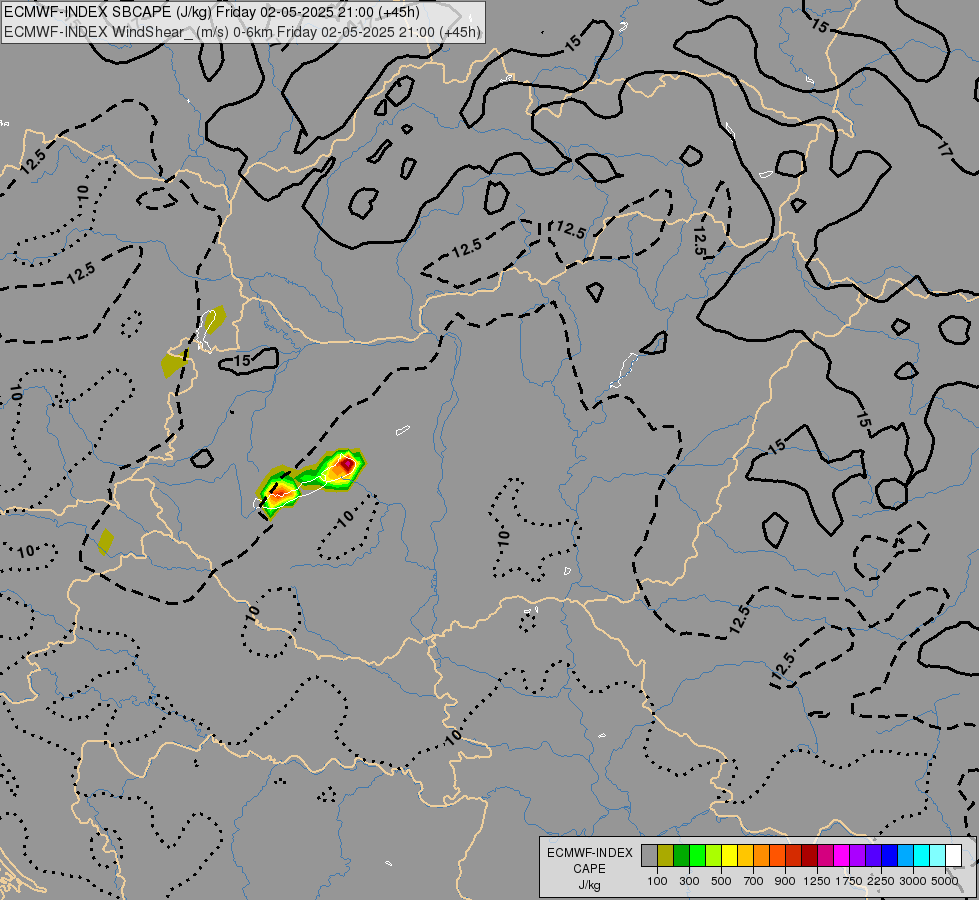Select the pale cyan legend swatch

pos(938,856)
